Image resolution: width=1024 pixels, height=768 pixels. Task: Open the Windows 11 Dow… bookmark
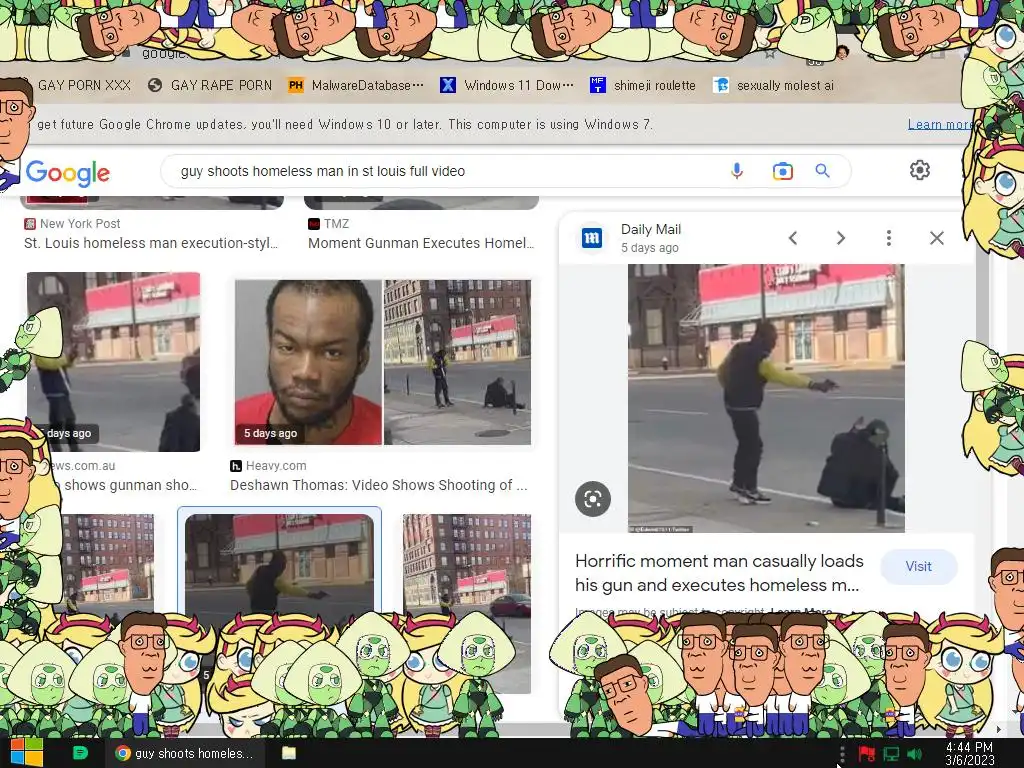(x=507, y=85)
